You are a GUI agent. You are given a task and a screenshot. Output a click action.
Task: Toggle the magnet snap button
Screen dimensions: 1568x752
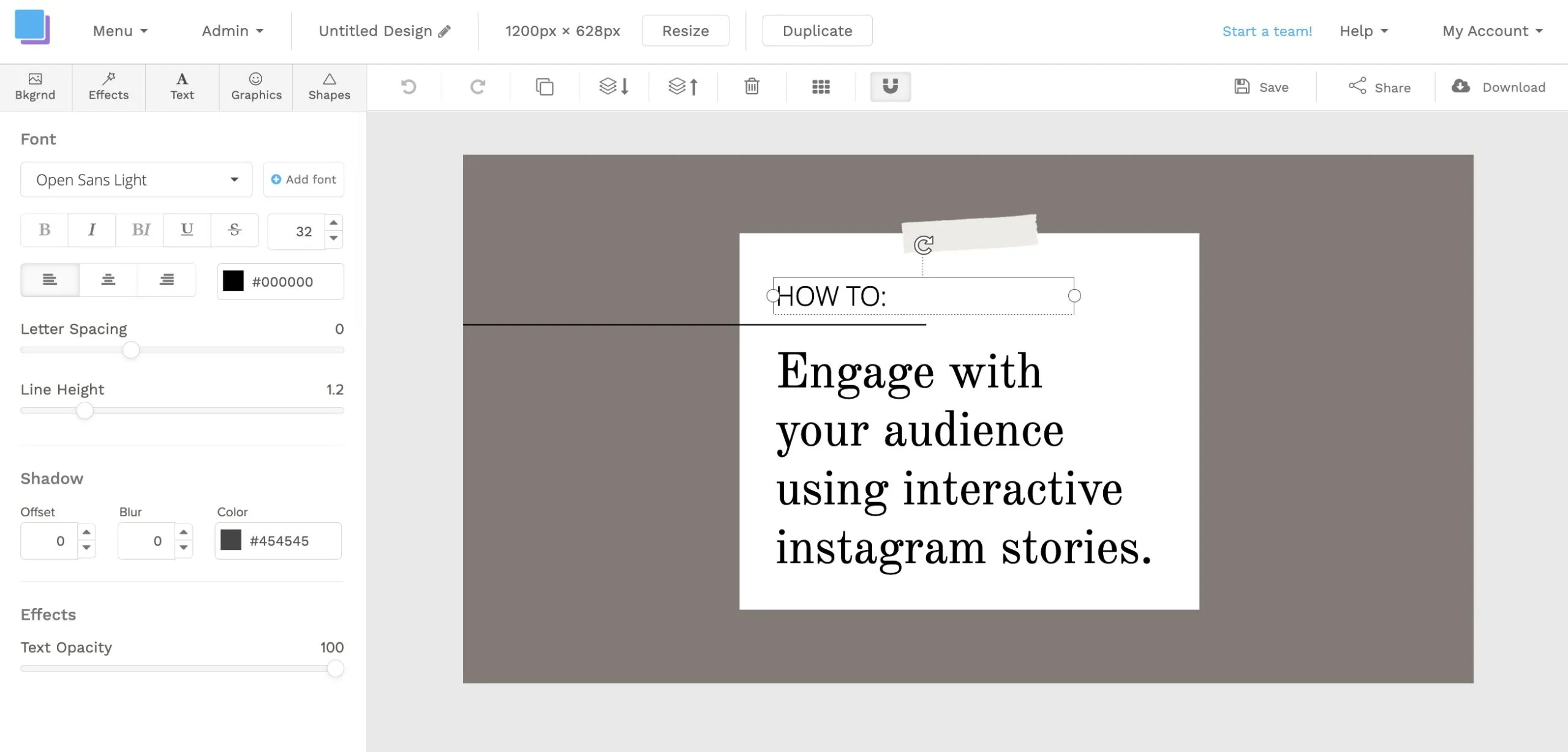pos(891,86)
